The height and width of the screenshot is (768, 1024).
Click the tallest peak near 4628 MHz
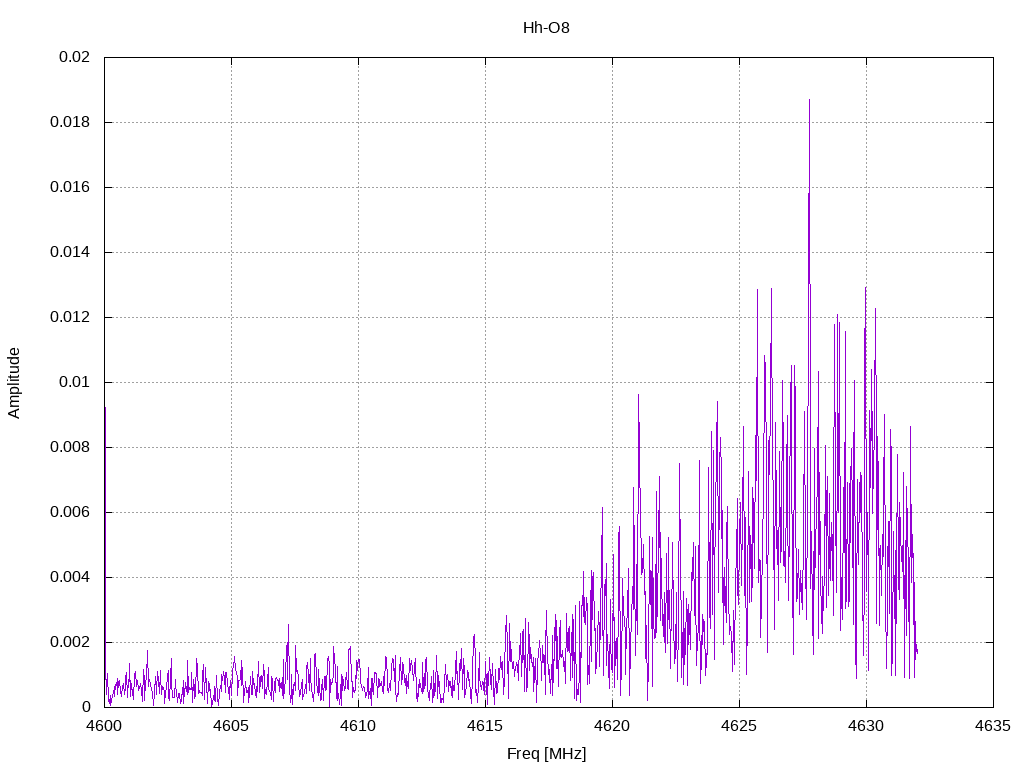(x=809, y=100)
